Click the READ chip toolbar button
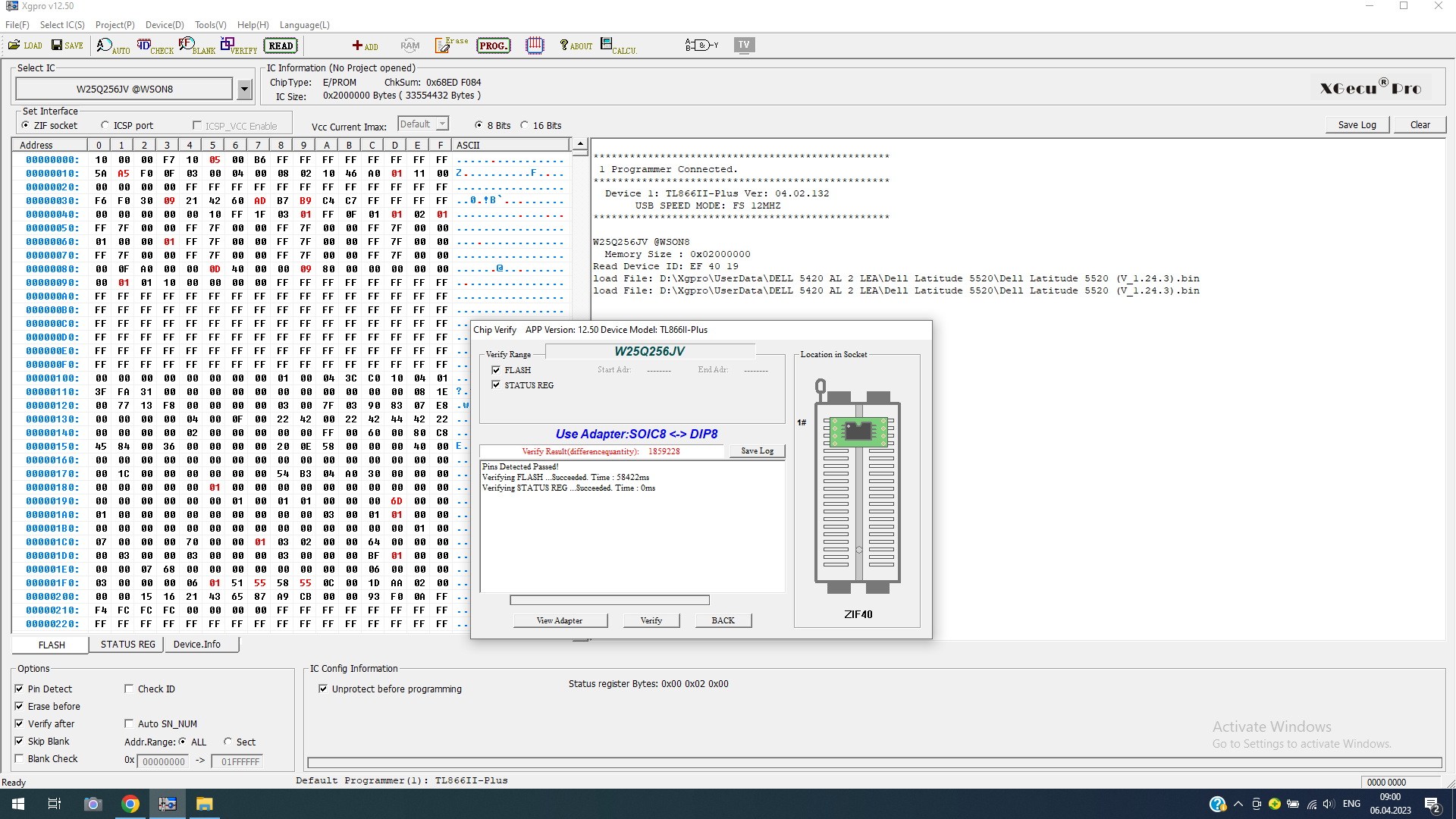Viewport: 1456px width, 819px height. (x=281, y=45)
